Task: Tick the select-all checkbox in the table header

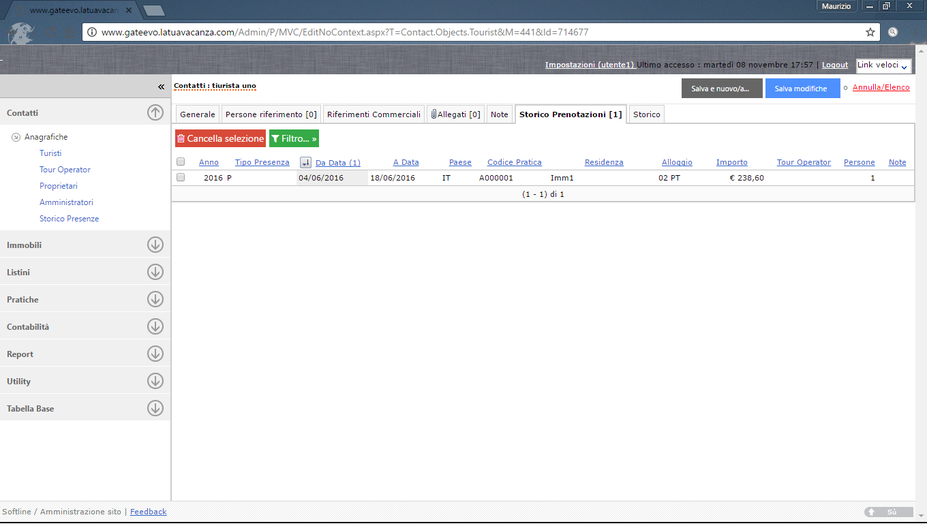Action: coord(181,162)
